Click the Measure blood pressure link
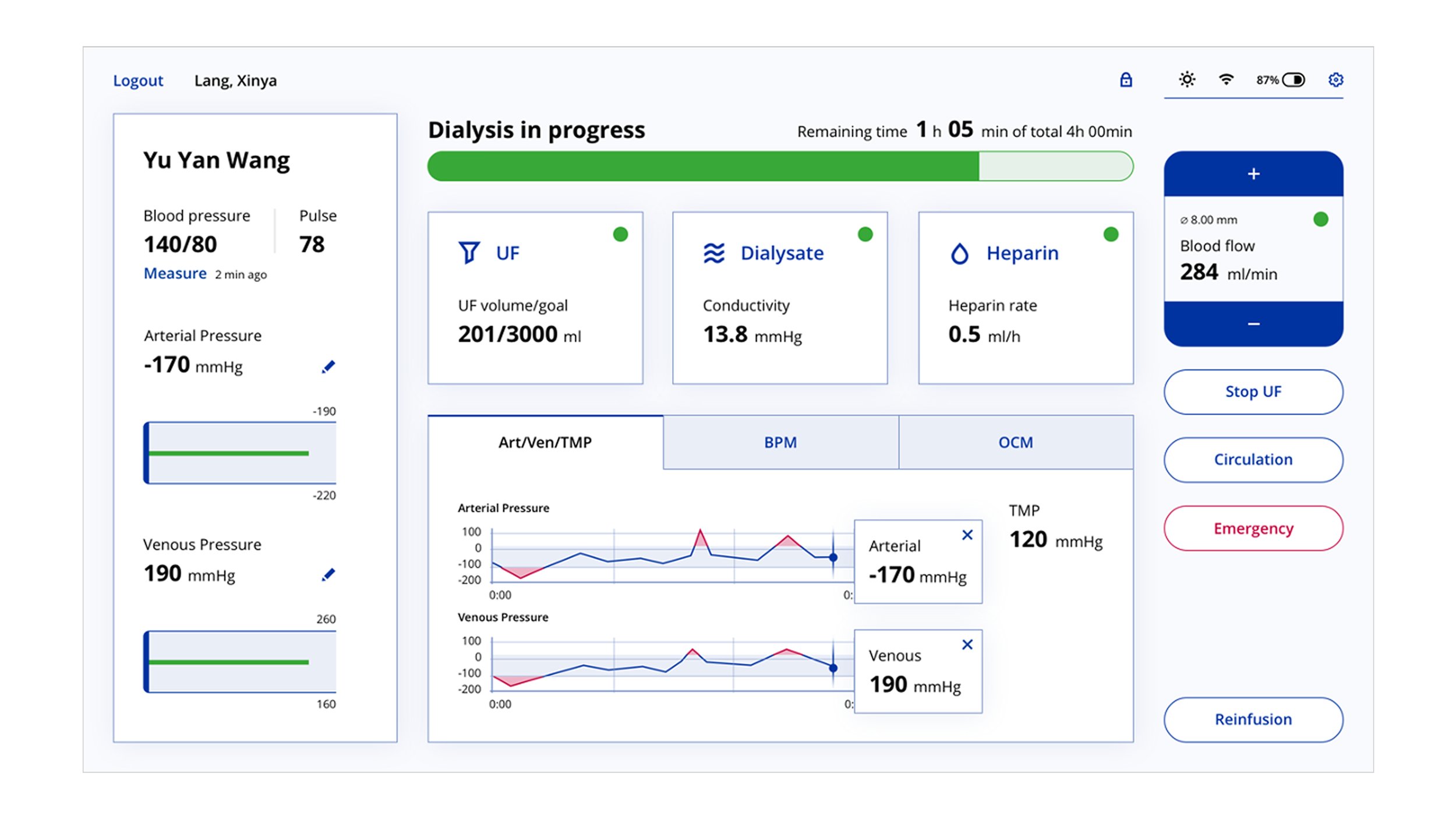Viewport: 1456px width, 819px height. 175,273
